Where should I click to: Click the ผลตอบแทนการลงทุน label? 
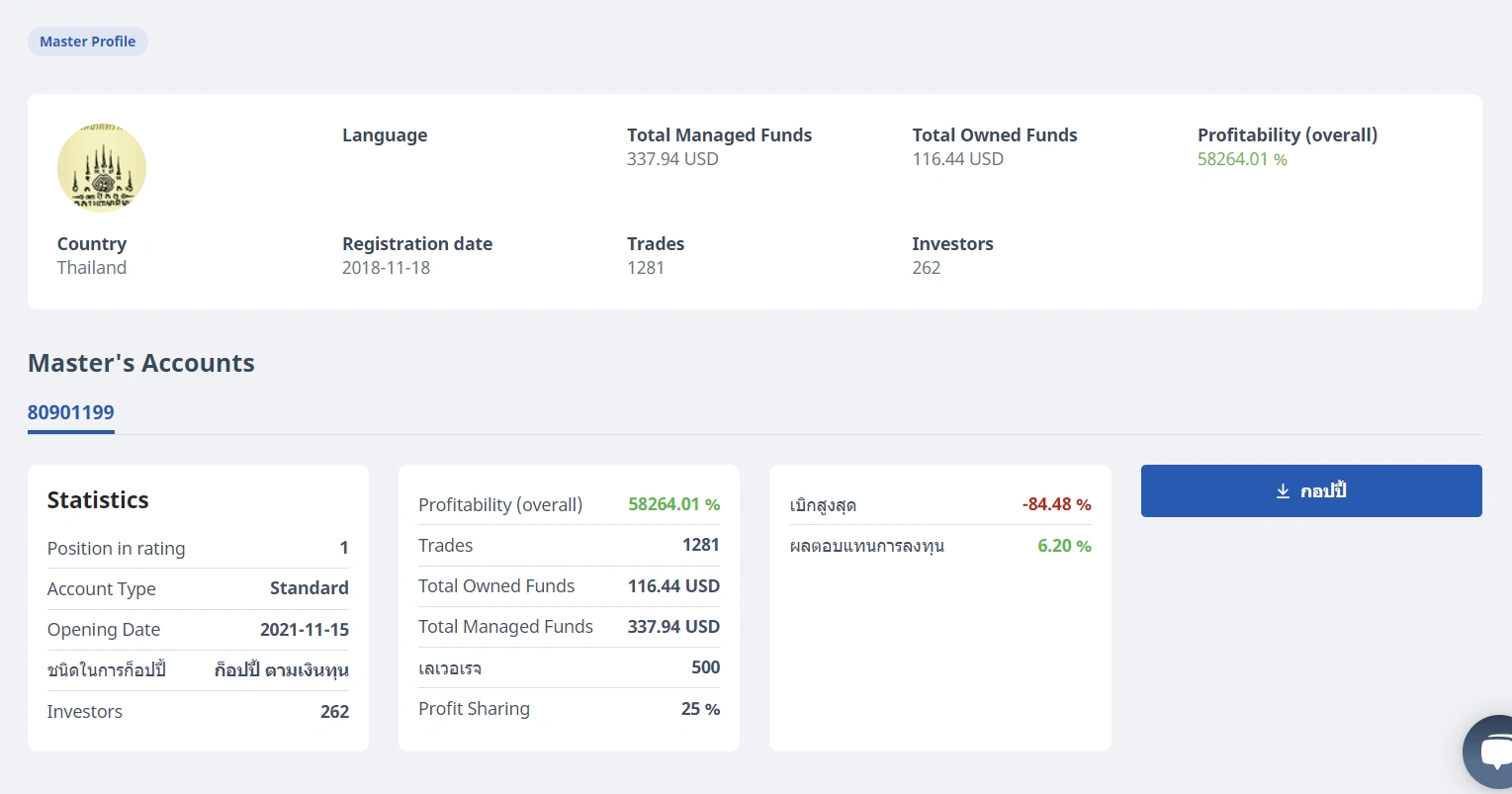[866, 546]
